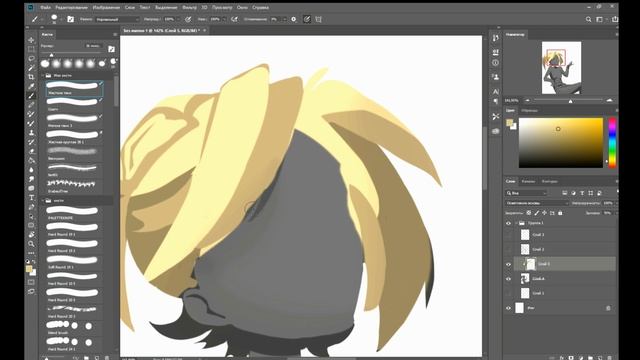Image resolution: width=640 pixels, height=360 pixels.
Task: Open the workspace switcher icon
Action: point(600,19)
